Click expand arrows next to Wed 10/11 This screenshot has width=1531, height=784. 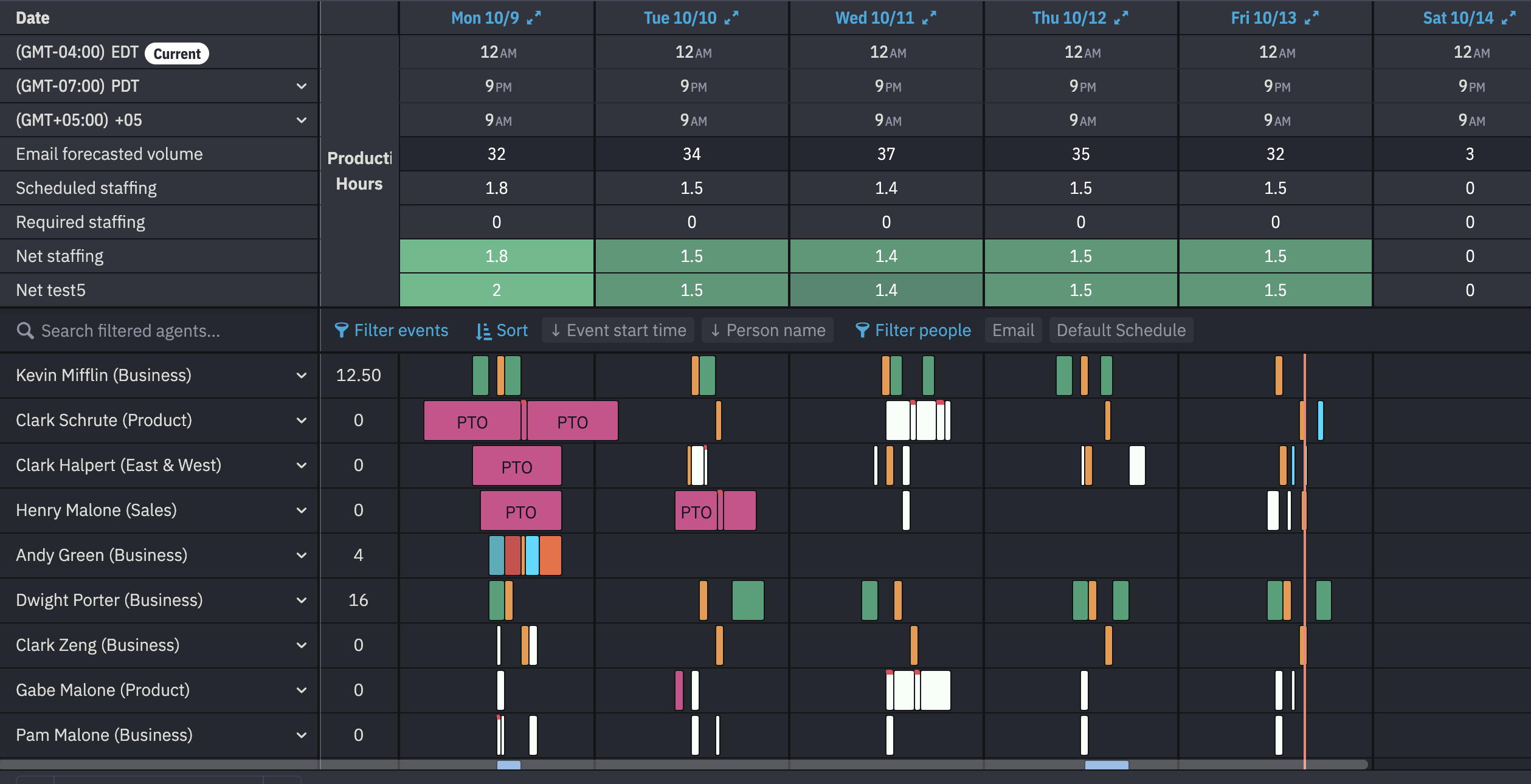[928, 18]
